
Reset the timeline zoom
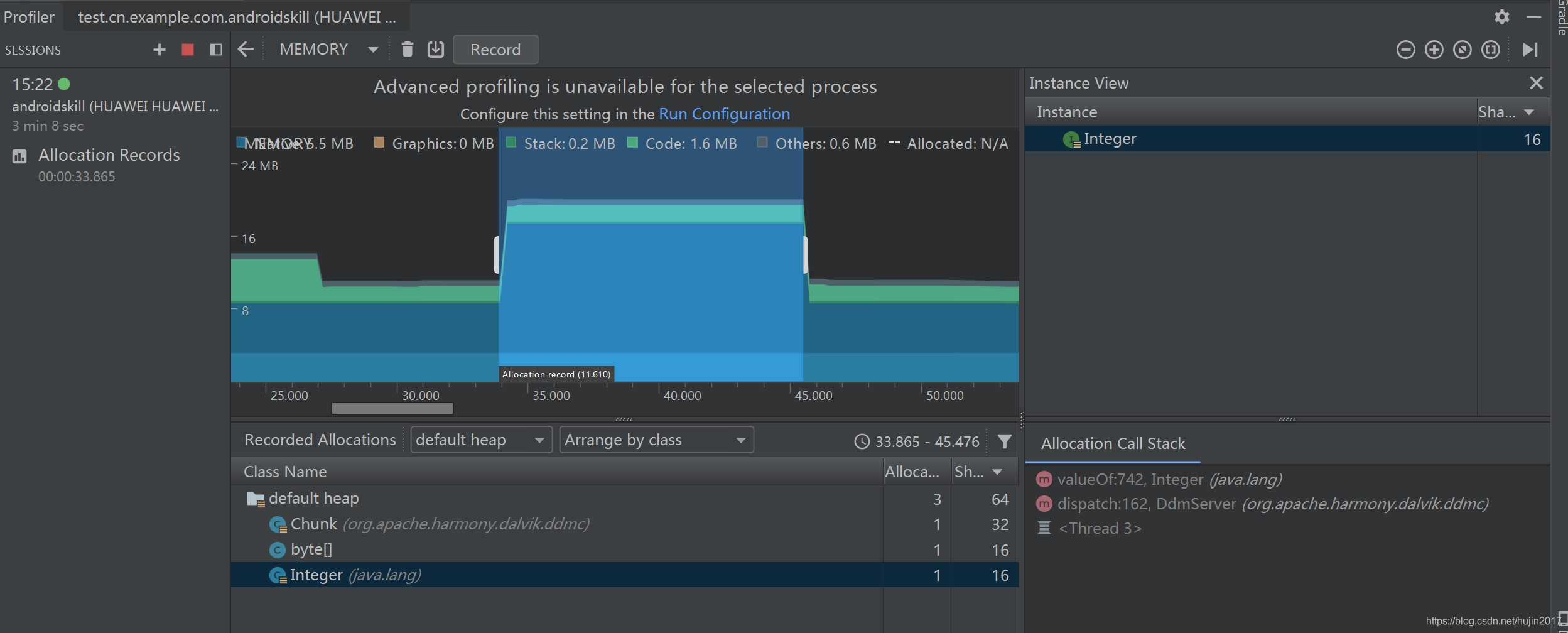(x=1463, y=50)
